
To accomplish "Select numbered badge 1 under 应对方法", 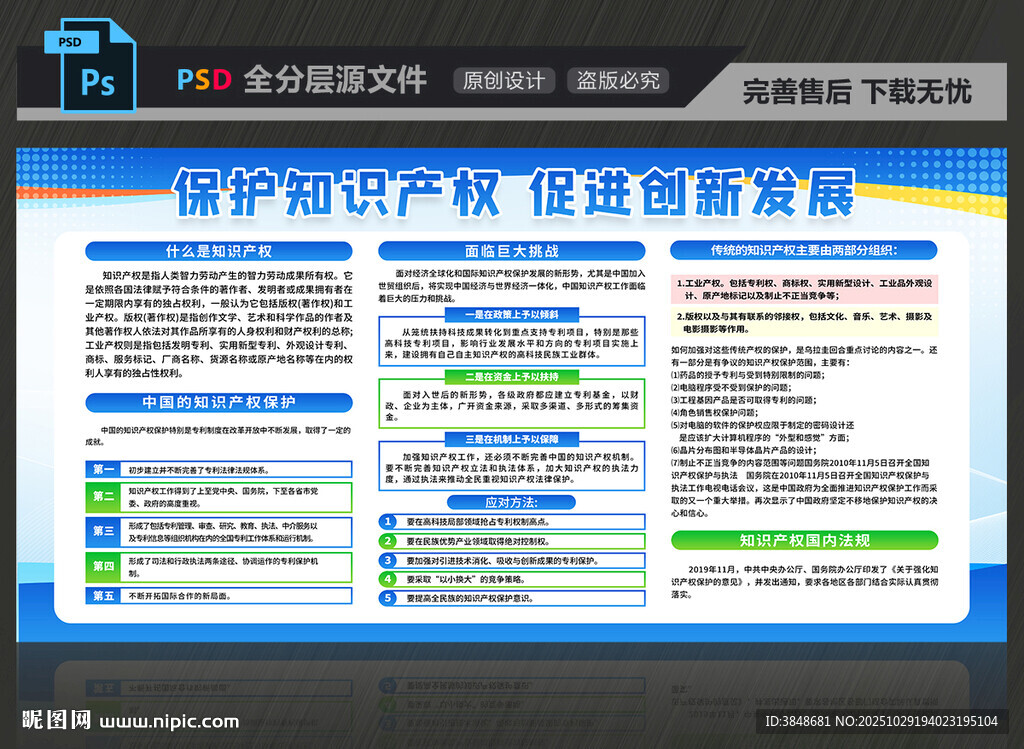I will coord(389,520).
